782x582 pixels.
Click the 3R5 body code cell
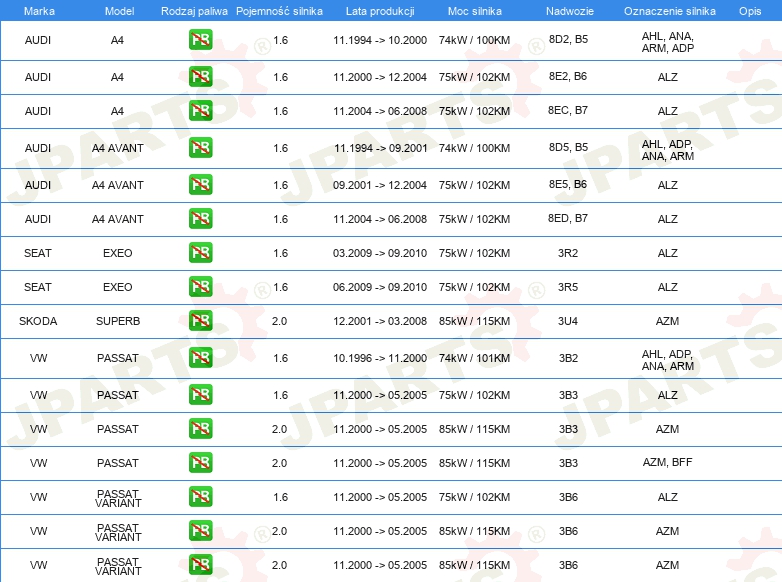tap(568, 287)
